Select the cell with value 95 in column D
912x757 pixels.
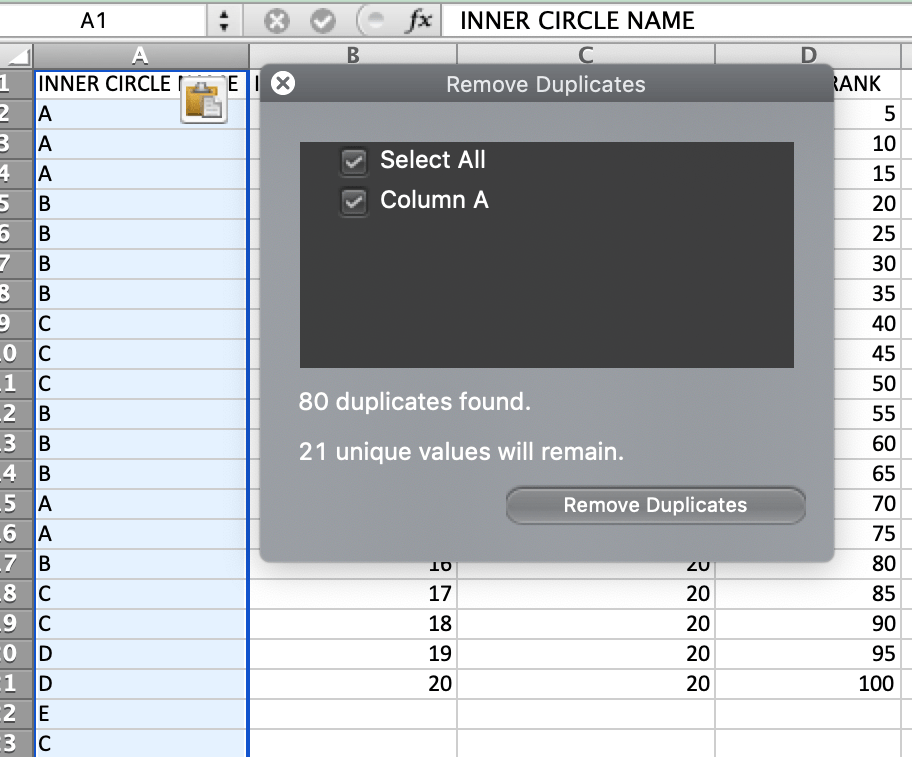812,654
